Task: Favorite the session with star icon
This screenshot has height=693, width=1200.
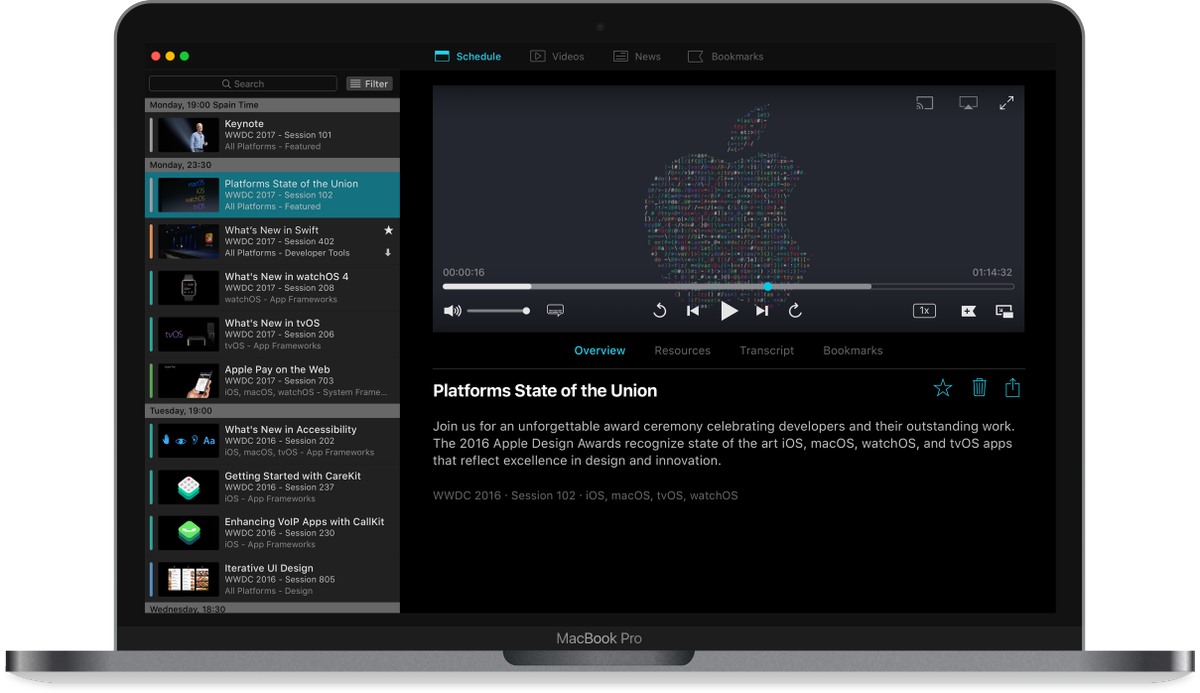Action: point(943,388)
